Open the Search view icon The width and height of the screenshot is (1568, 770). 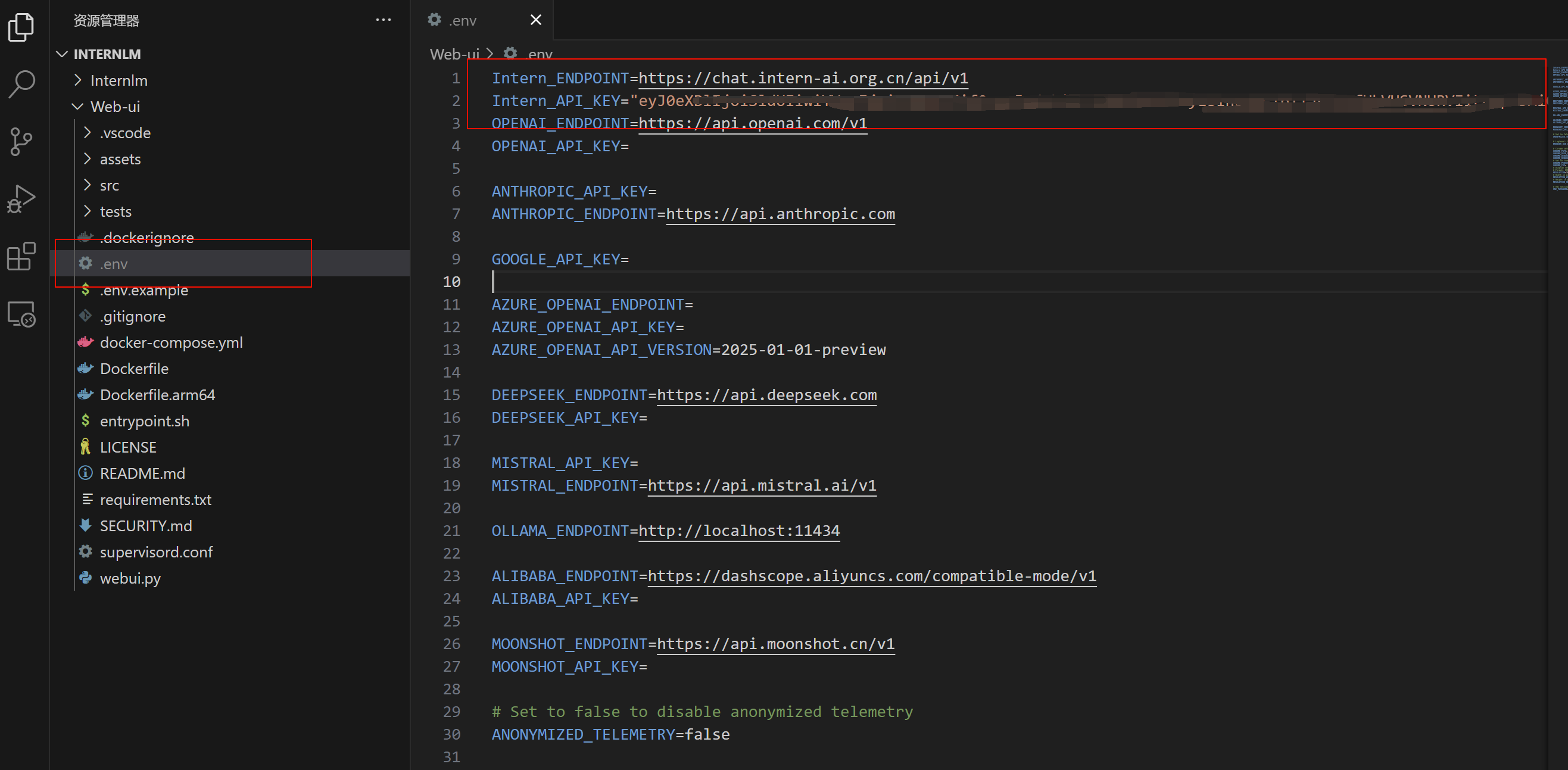tap(21, 84)
